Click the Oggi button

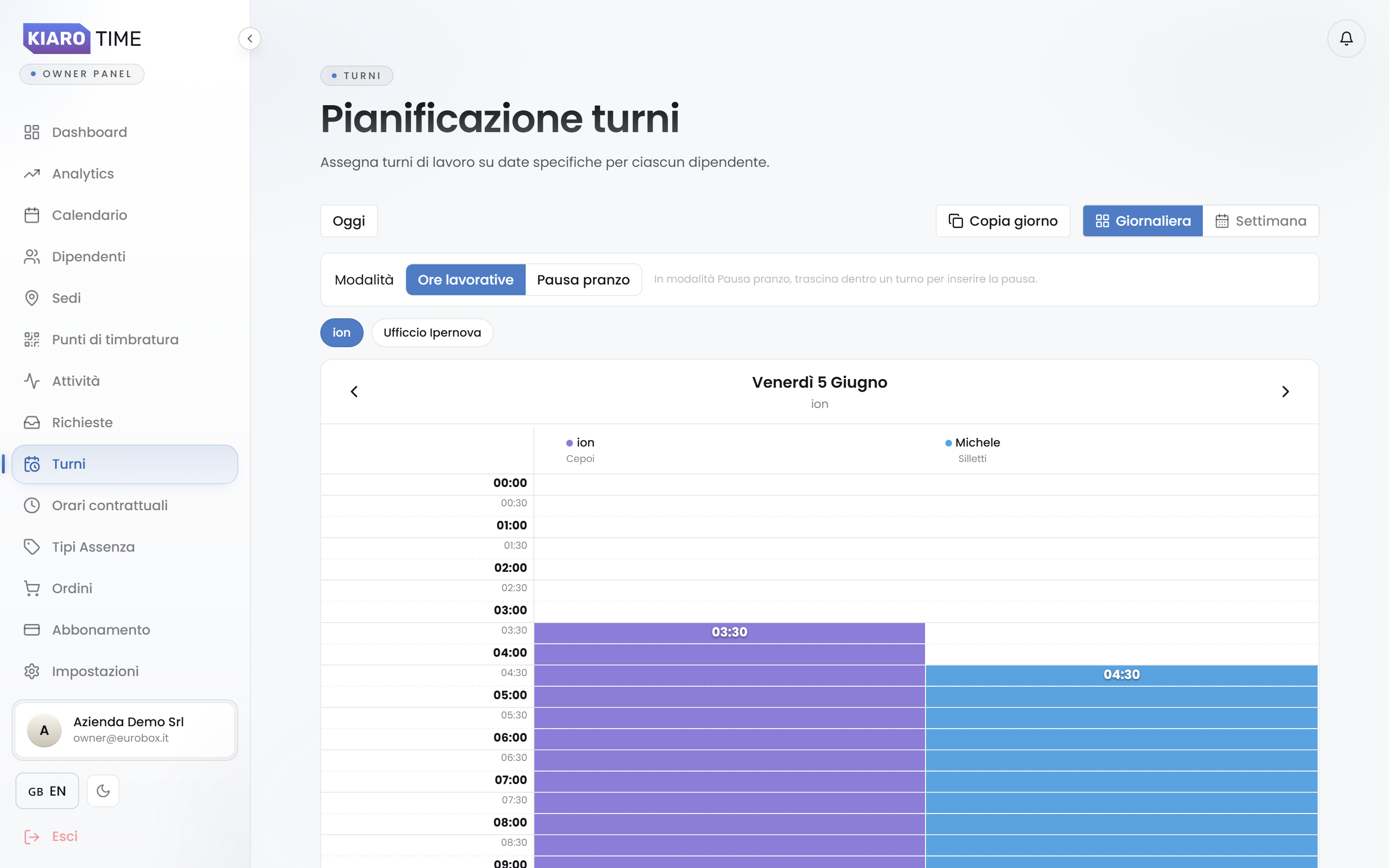coord(349,221)
